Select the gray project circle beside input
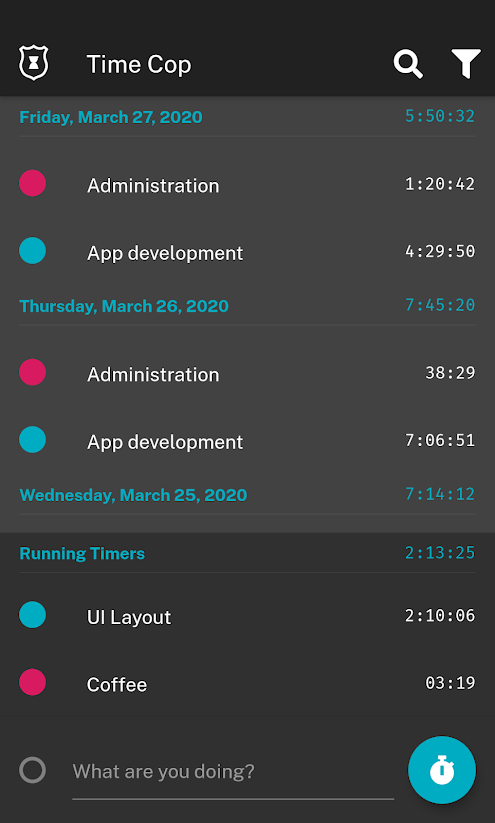The height and width of the screenshot is (823, 495). point(33,770)
